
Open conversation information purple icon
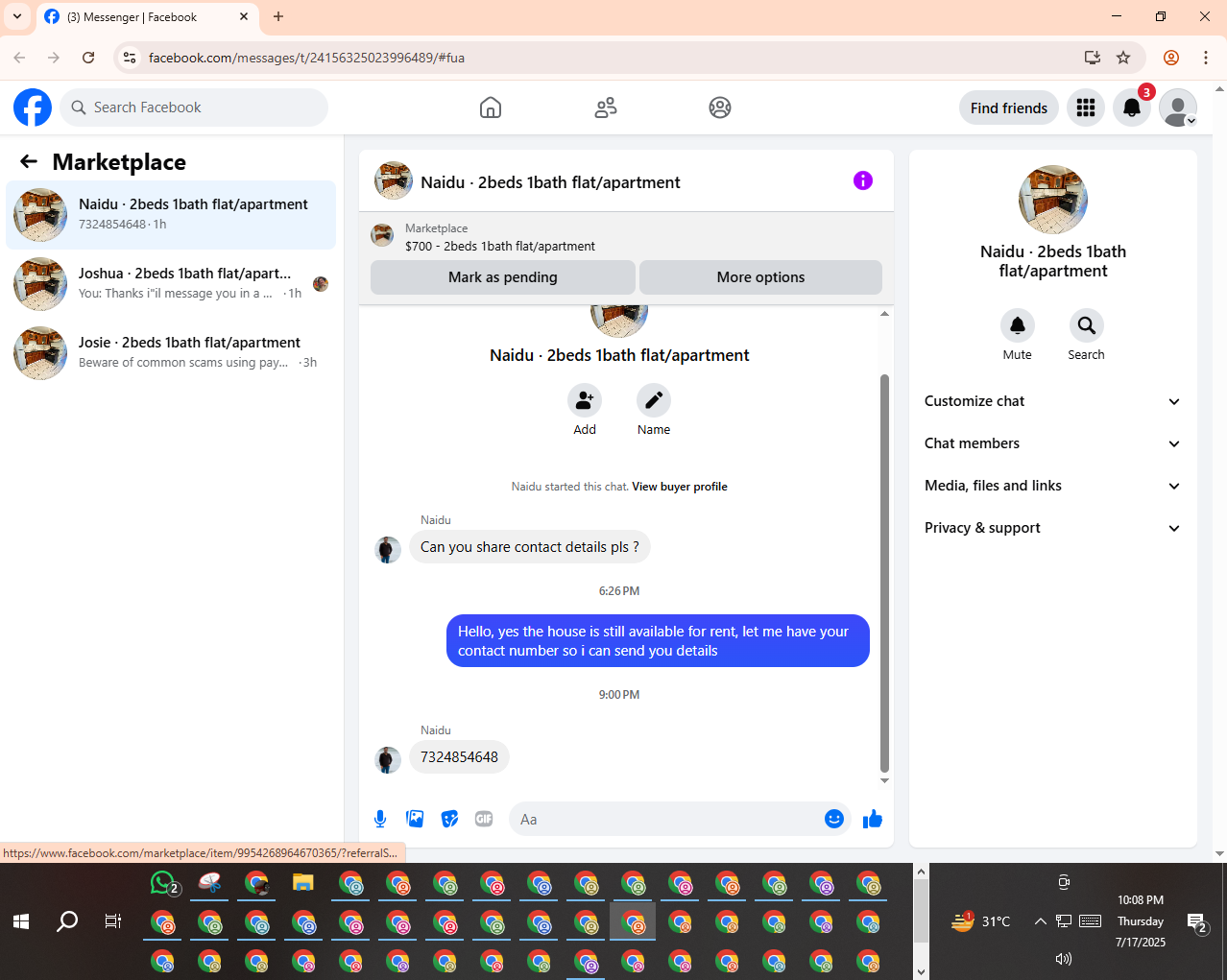point(863,180)
